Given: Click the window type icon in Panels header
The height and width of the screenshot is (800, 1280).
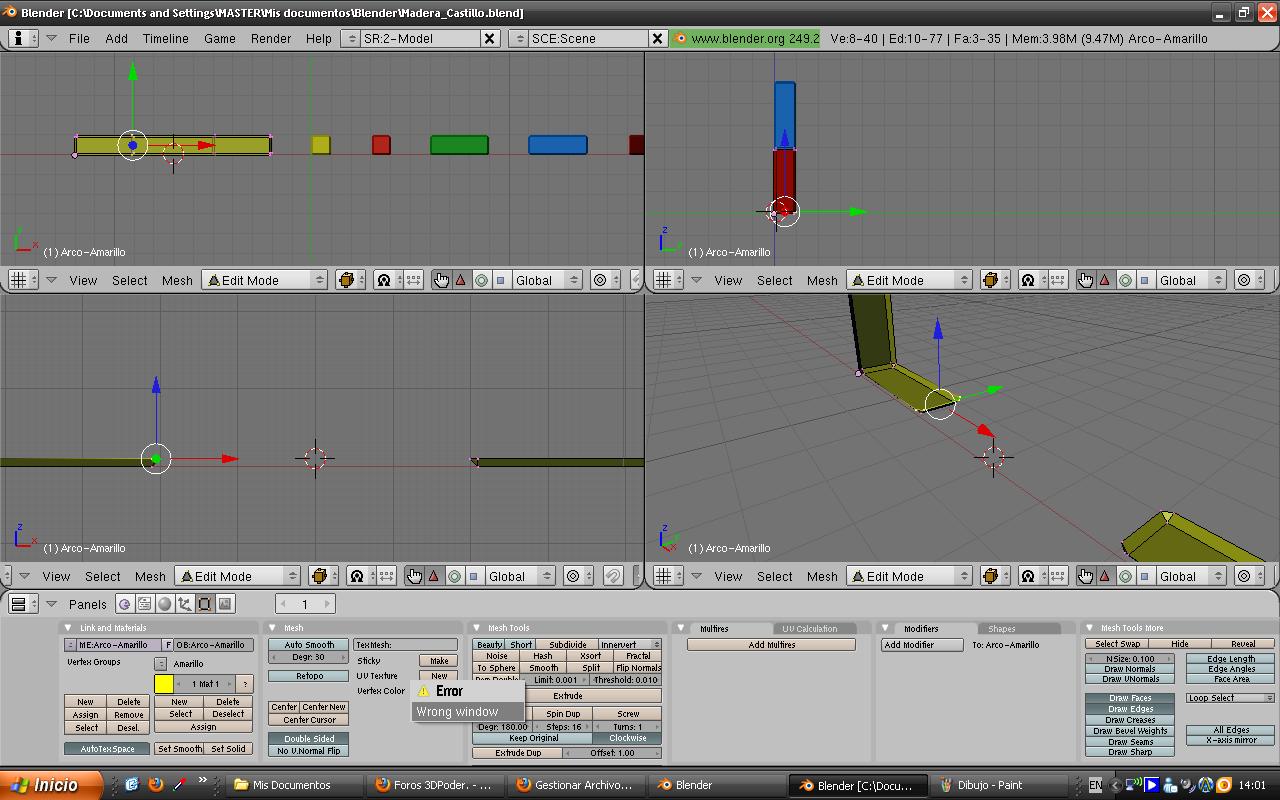Looking at the screenshot, I should coord(21,604).
